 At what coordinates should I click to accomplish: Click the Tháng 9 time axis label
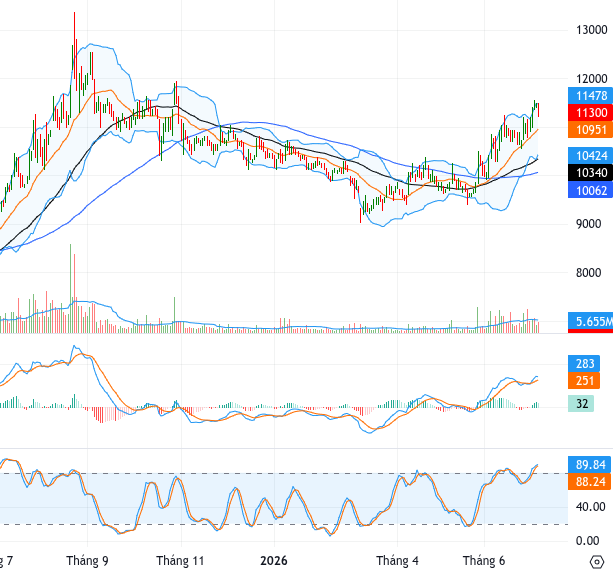pos(87,561)
